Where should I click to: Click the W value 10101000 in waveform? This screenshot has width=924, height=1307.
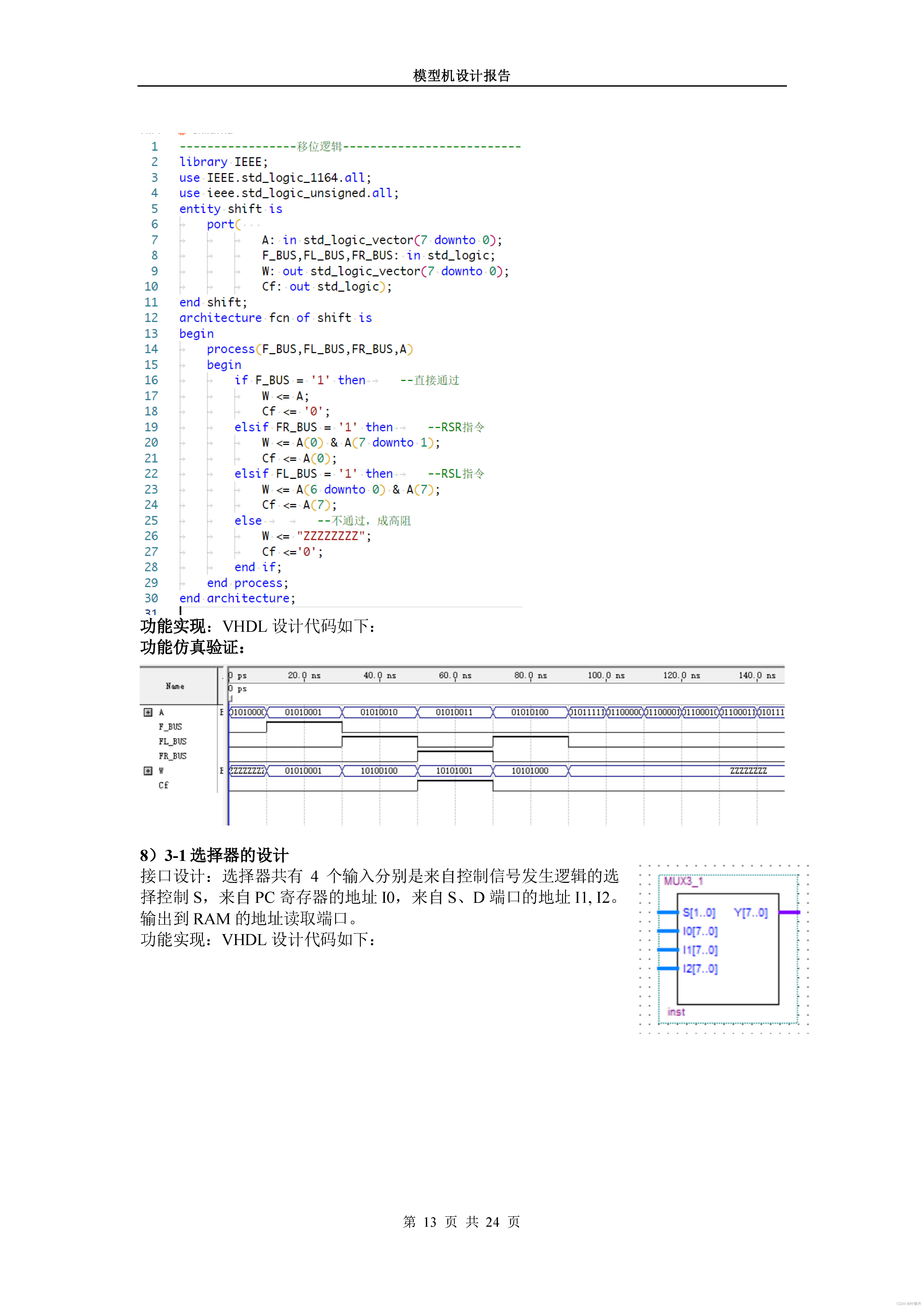[530, 771]
